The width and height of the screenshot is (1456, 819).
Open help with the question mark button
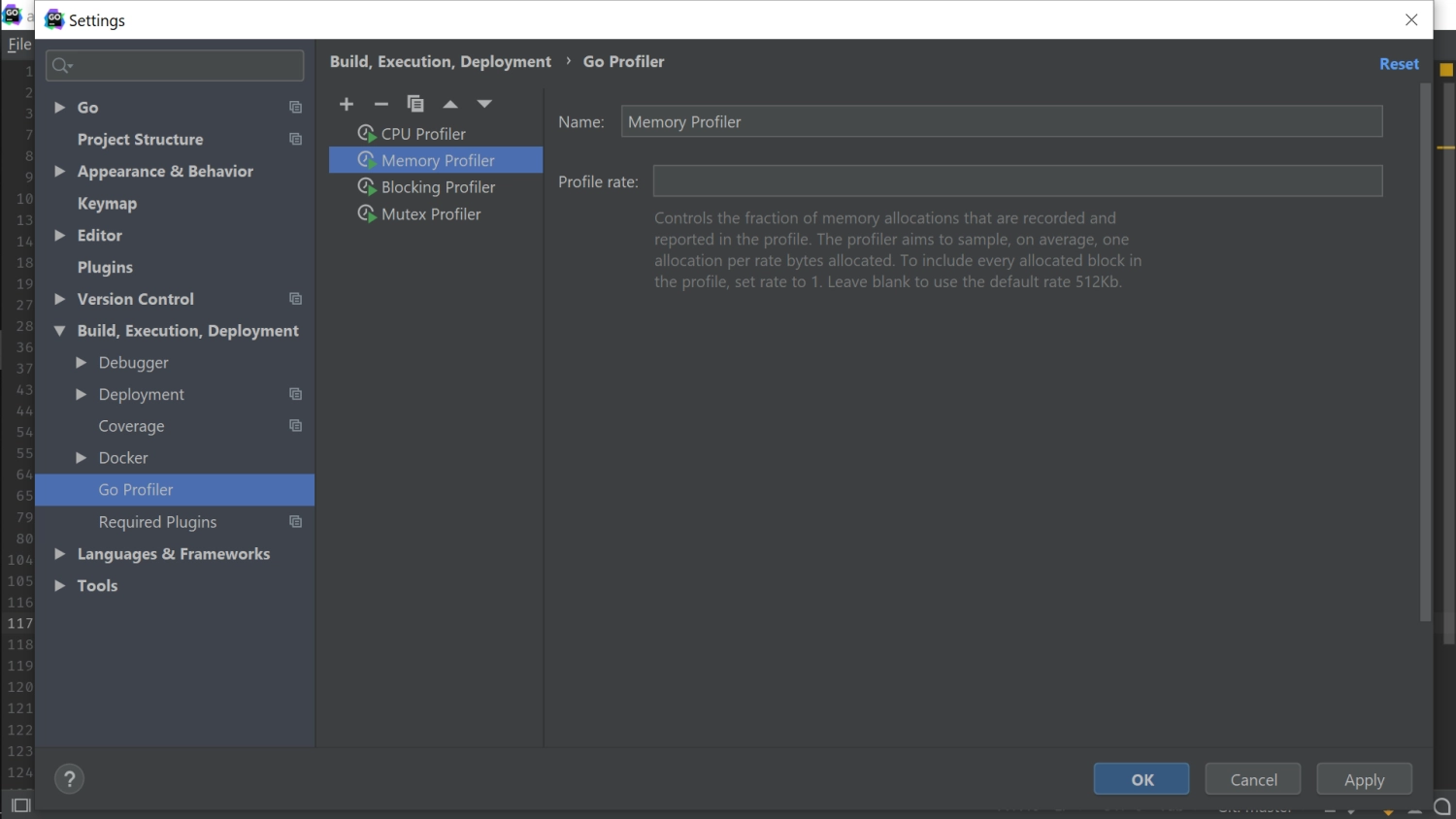[x=69, y=779]
